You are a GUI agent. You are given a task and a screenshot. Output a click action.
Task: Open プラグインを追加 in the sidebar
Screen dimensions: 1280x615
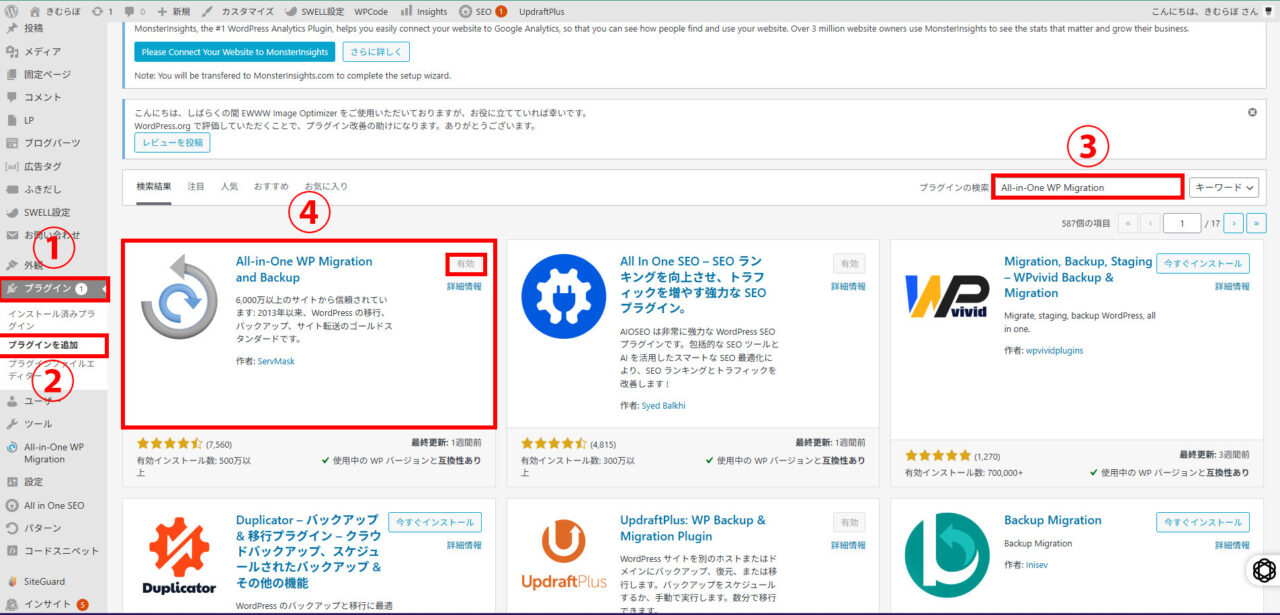(x=43, y=345)
